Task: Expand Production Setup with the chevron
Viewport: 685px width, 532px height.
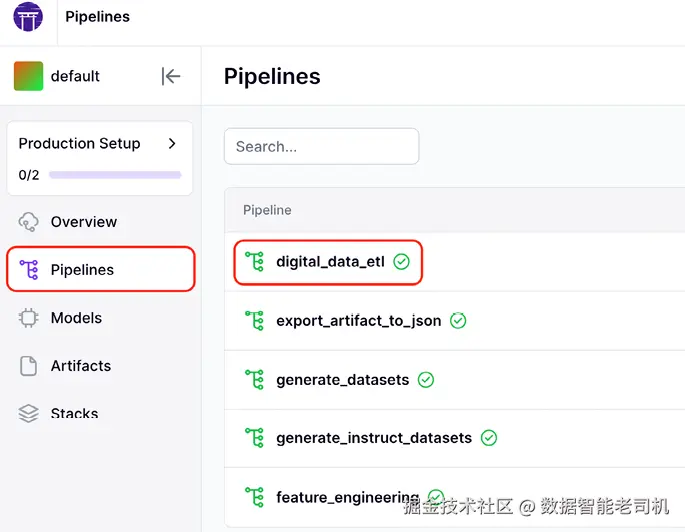Action: click(x=172, y=143)
